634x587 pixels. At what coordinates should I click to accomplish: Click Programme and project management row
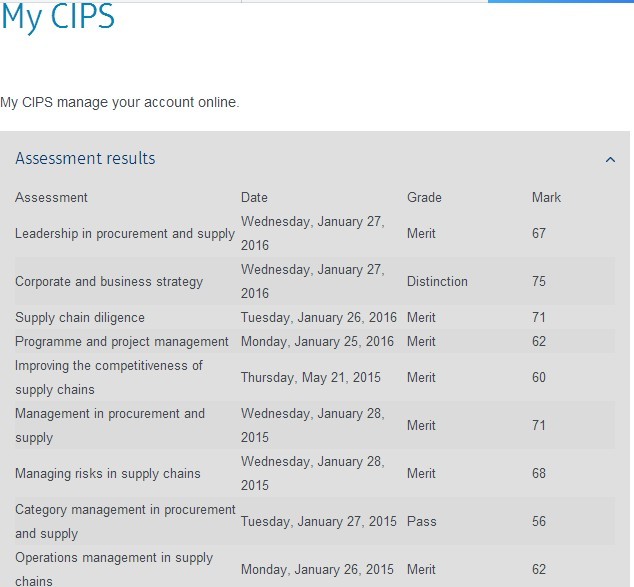[315, 341]
